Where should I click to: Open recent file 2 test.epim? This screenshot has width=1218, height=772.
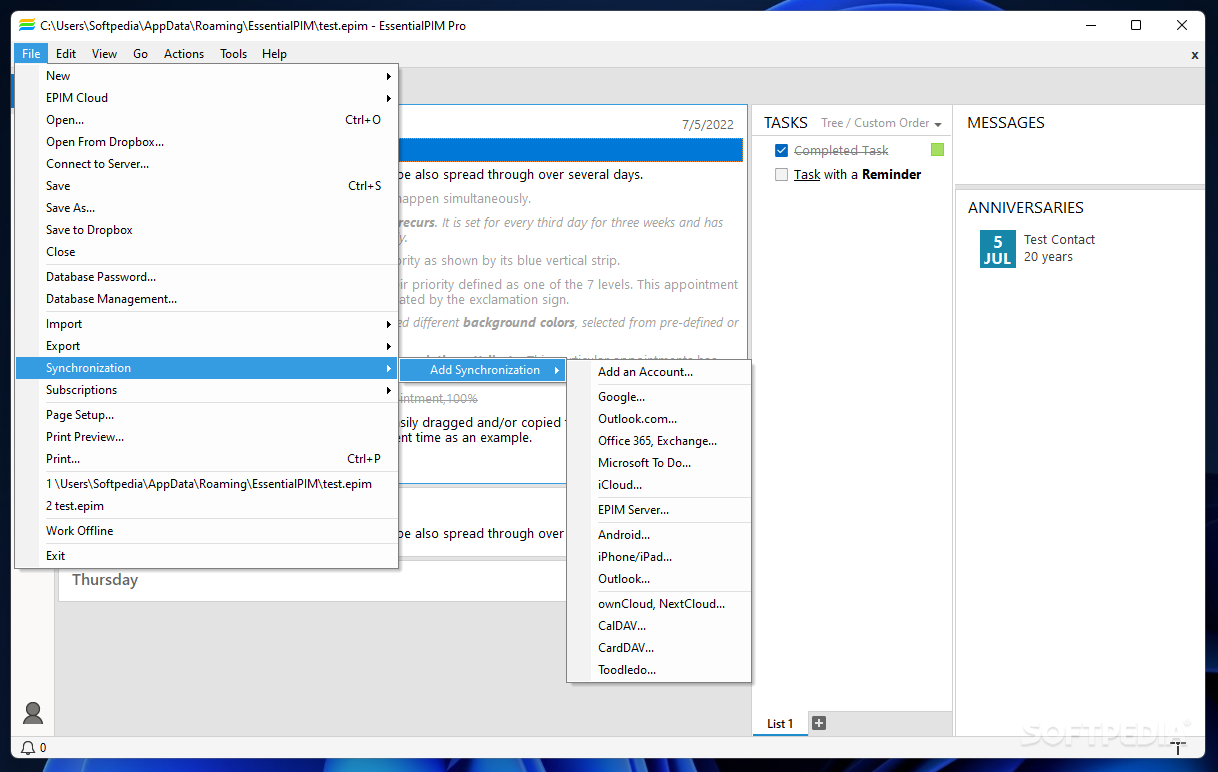[x=207, y=506]
